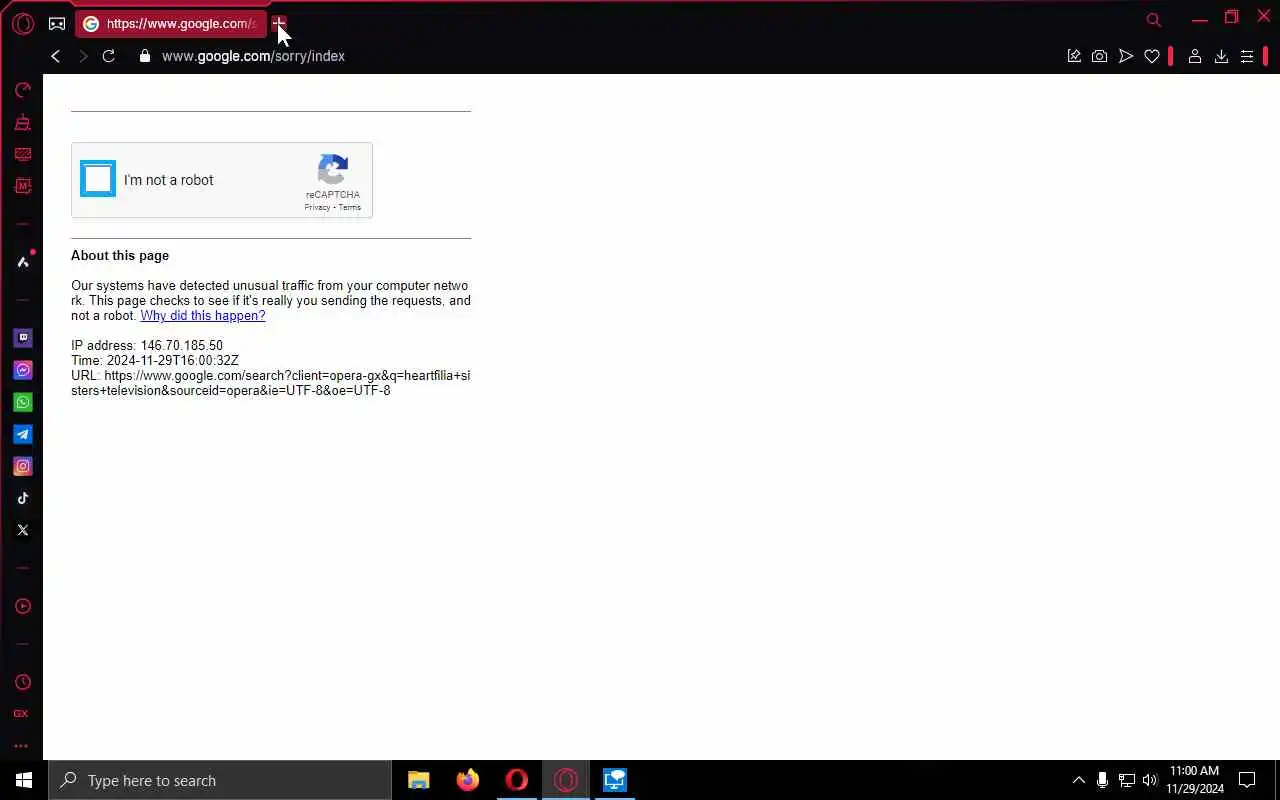Bookmark page with heart icon
This screenshot has width=1280, height=800.
click(x=1152, y=56)
